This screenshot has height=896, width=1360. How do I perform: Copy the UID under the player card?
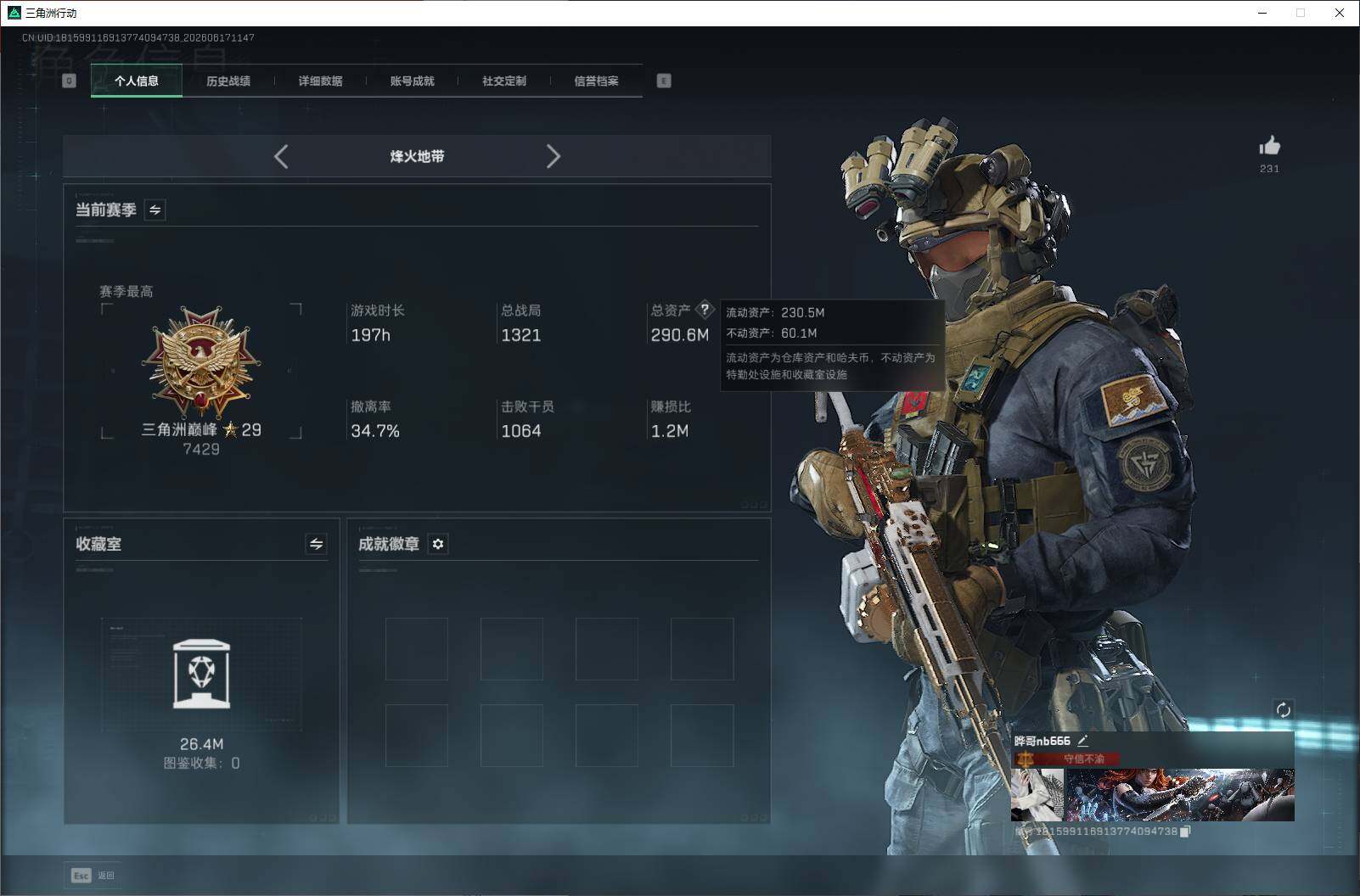click(1185, 832)
